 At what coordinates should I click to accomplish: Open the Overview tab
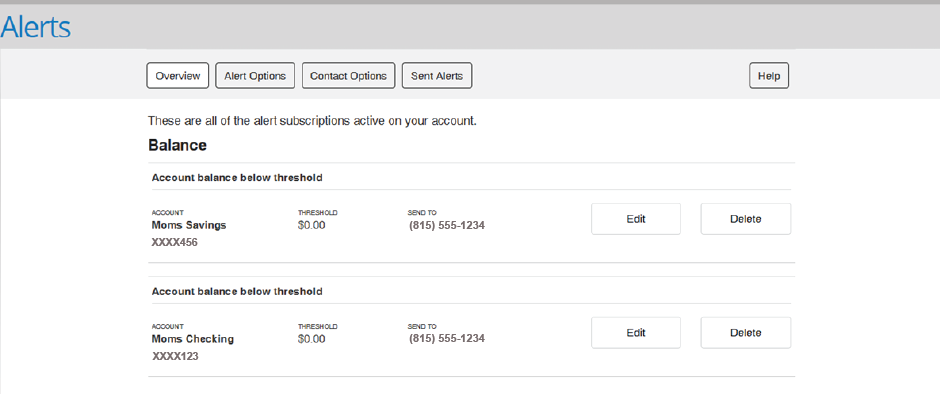pos(177,76)
